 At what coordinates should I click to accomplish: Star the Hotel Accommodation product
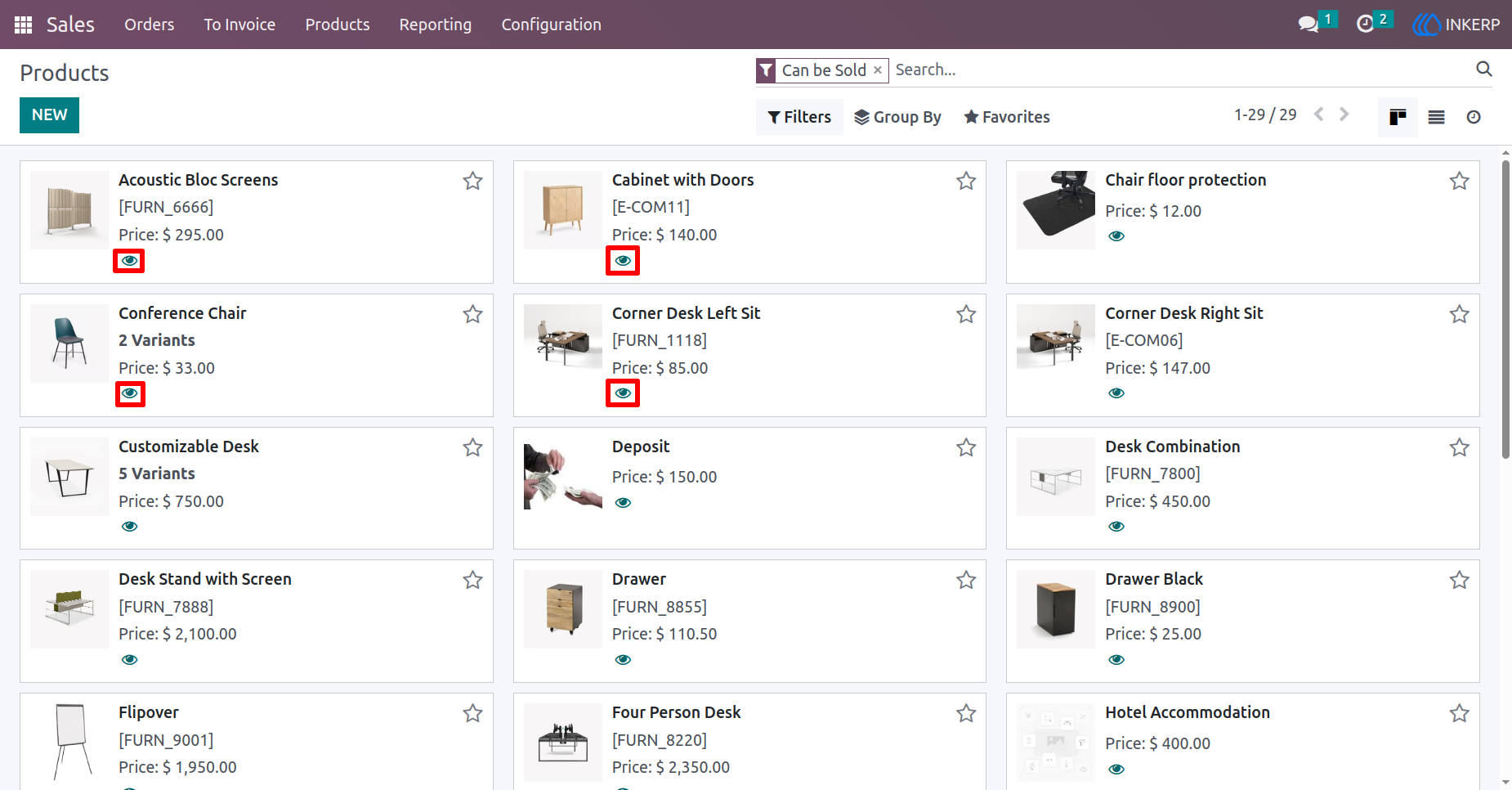tap(1460, 713)
